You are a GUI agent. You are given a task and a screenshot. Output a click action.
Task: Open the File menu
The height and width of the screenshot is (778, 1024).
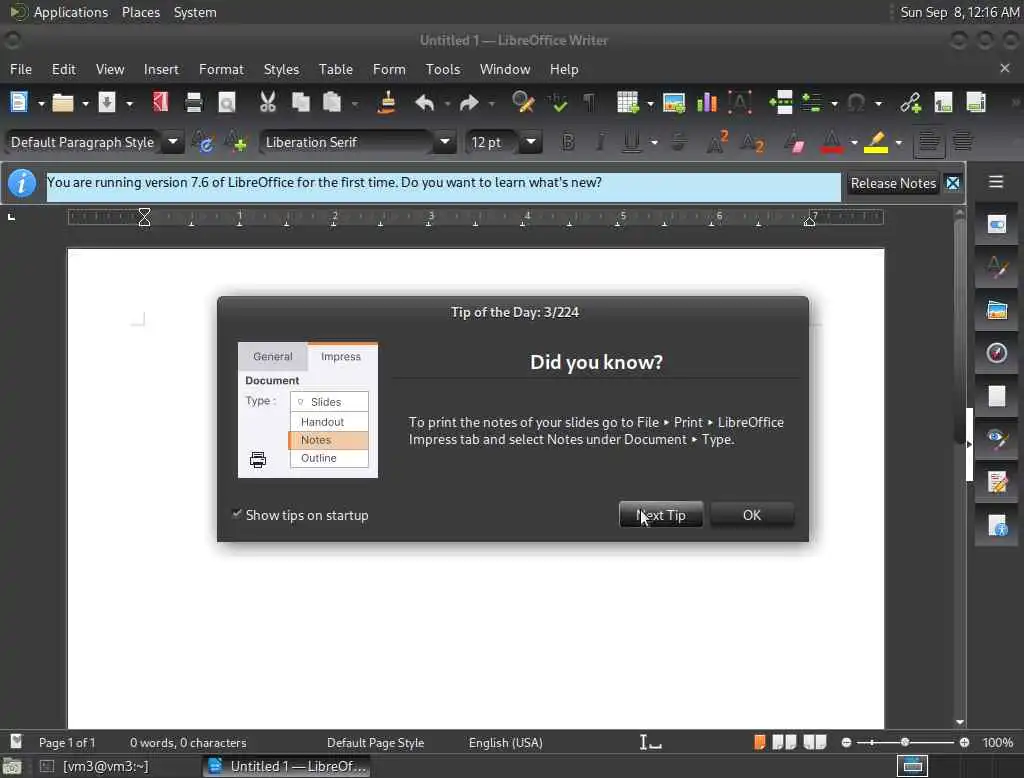click(x=21, y=69)
